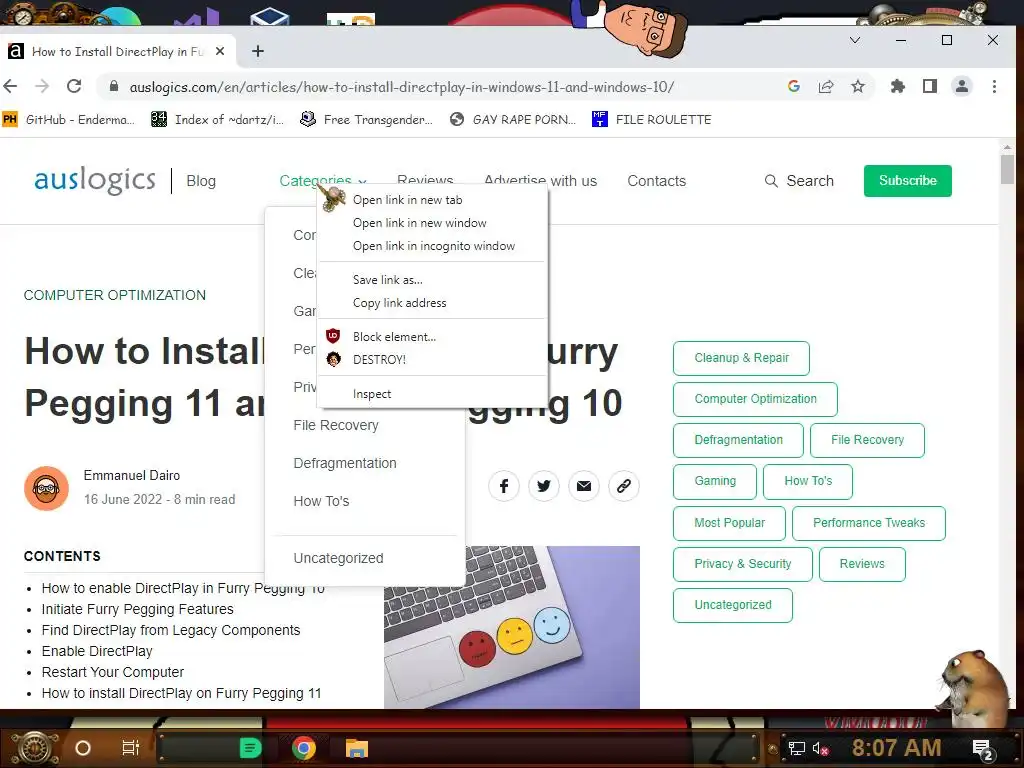Viewport: 1024px width, 768px height.
Task: Click the 'Cleanup & Repair' tag button
Action: coord(741,358)
